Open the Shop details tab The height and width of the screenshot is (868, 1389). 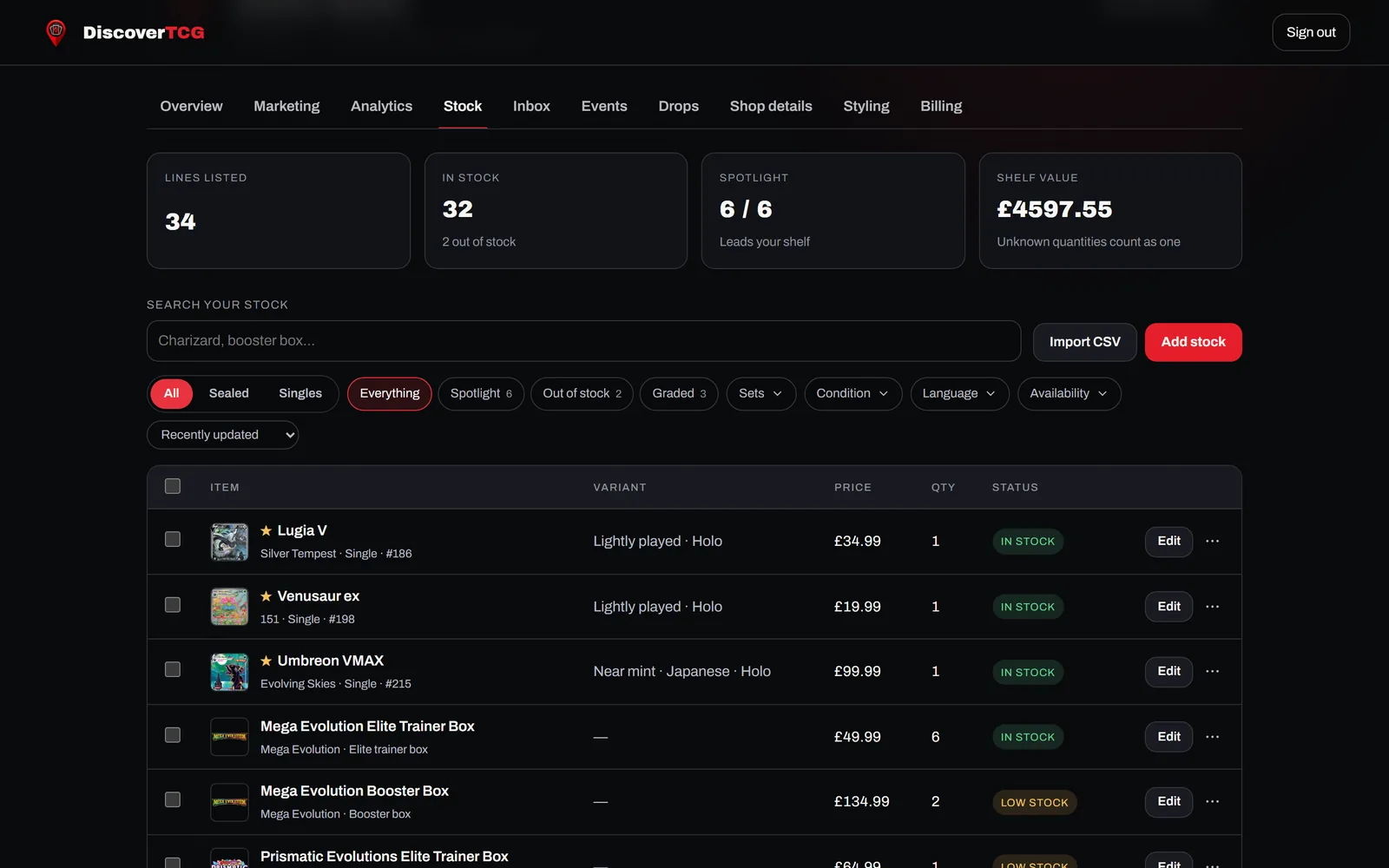click(x=771, y=106)
